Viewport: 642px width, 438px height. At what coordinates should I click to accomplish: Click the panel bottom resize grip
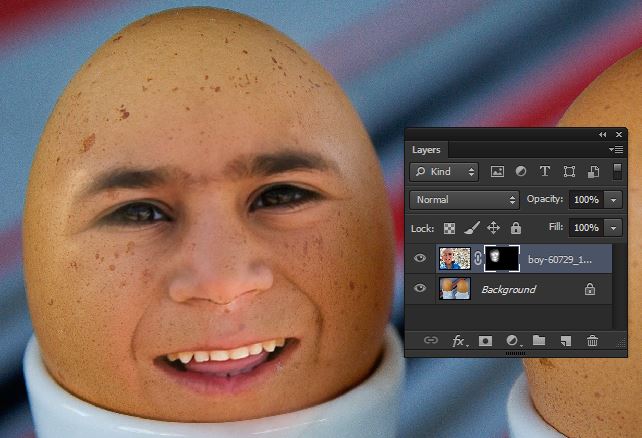pyautogui.click(x=515, y=353)
